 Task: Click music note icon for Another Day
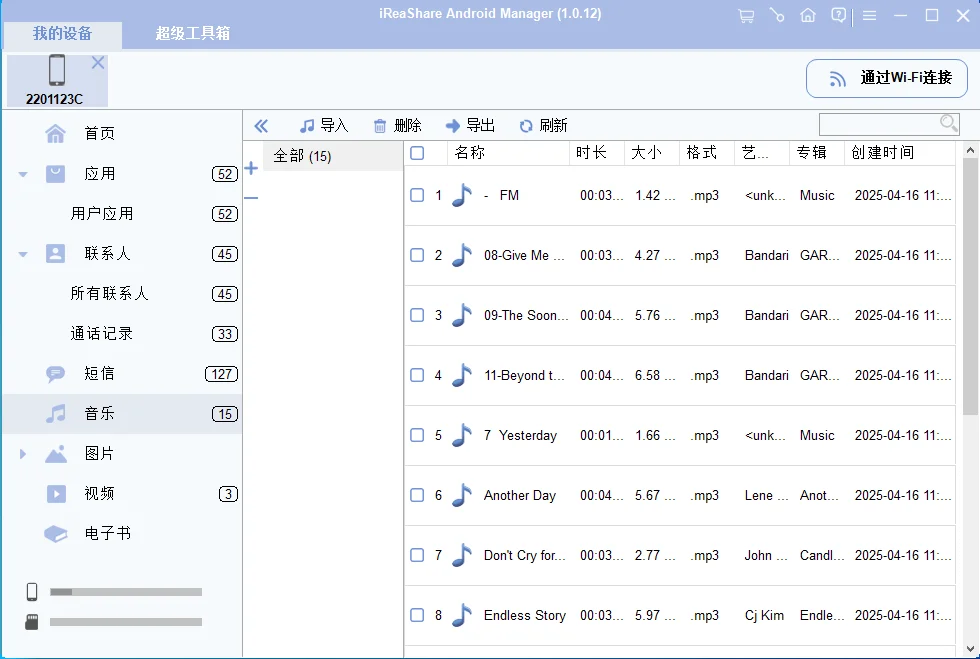tap(461, 495)
